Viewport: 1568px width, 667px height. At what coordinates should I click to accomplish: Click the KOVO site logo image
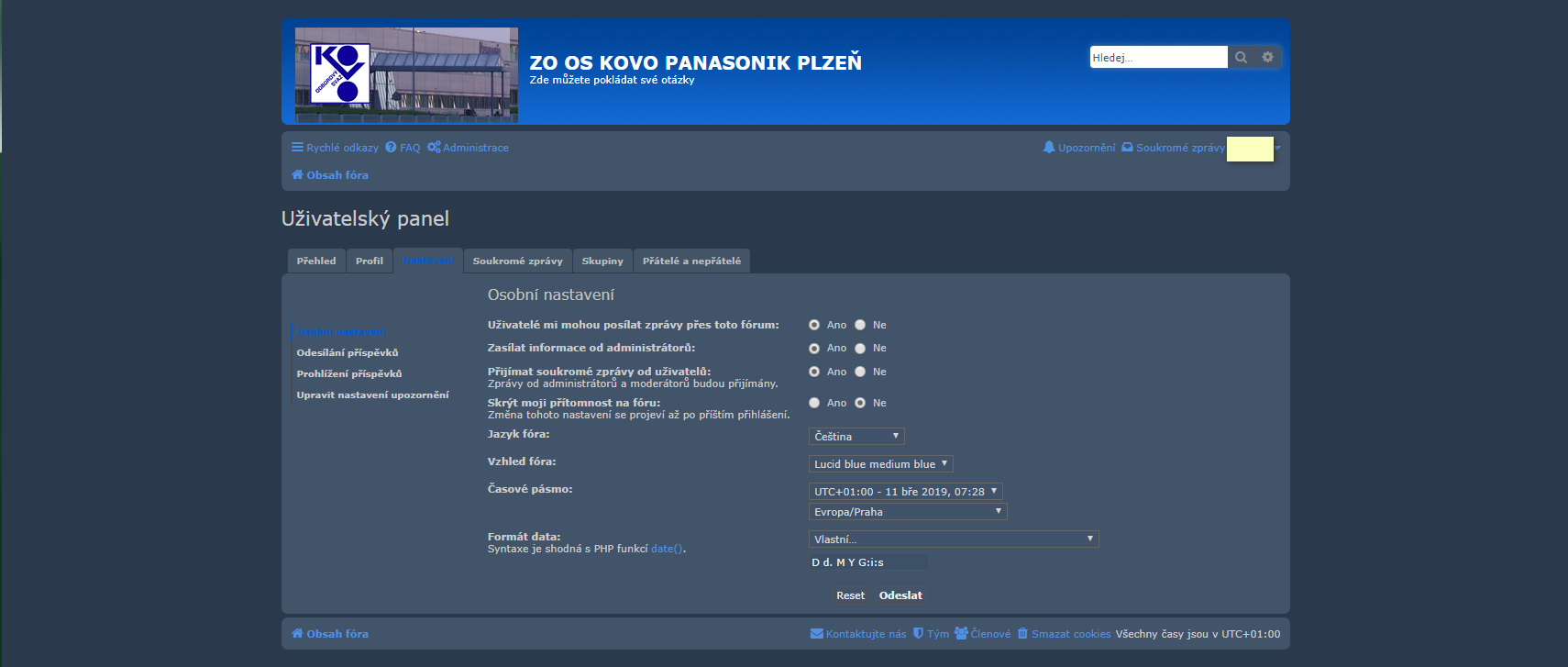pyautogui.click(x=406, y=74)
